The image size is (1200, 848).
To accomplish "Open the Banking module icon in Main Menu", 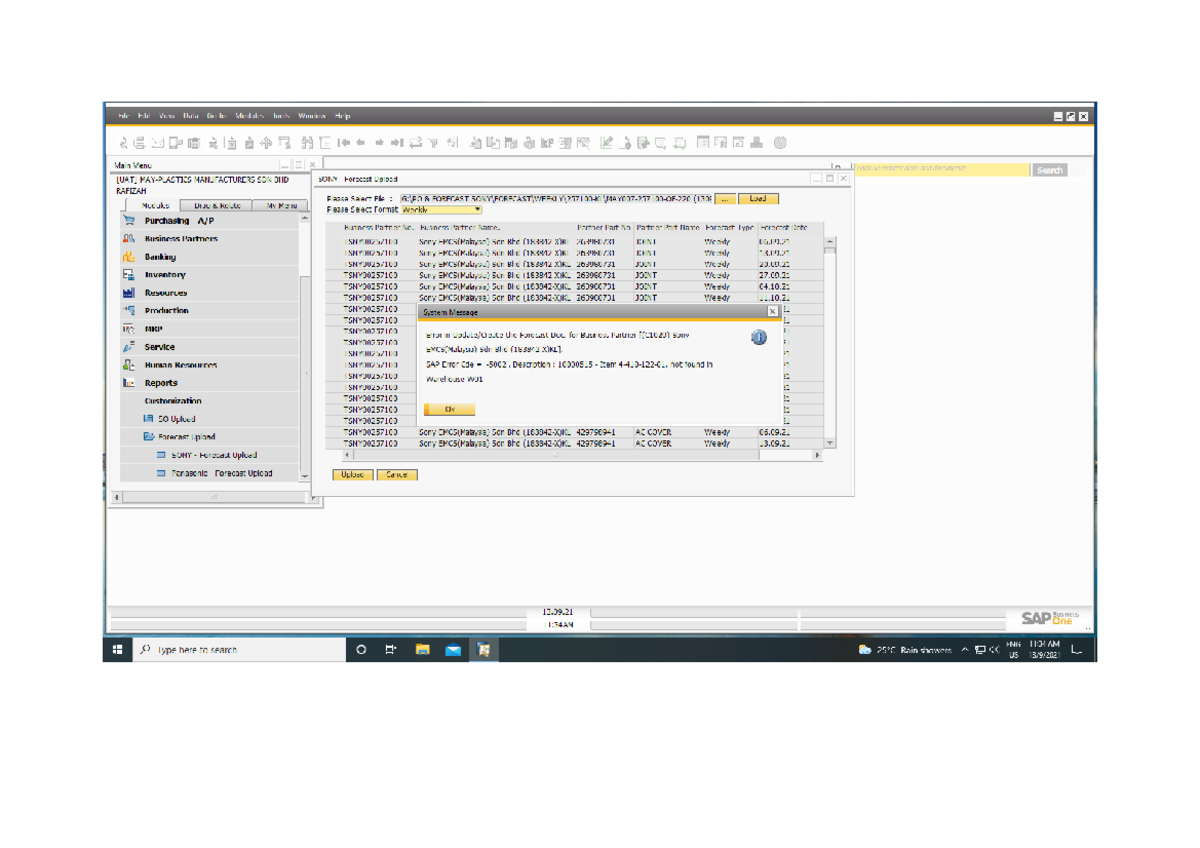I will 128,257.
